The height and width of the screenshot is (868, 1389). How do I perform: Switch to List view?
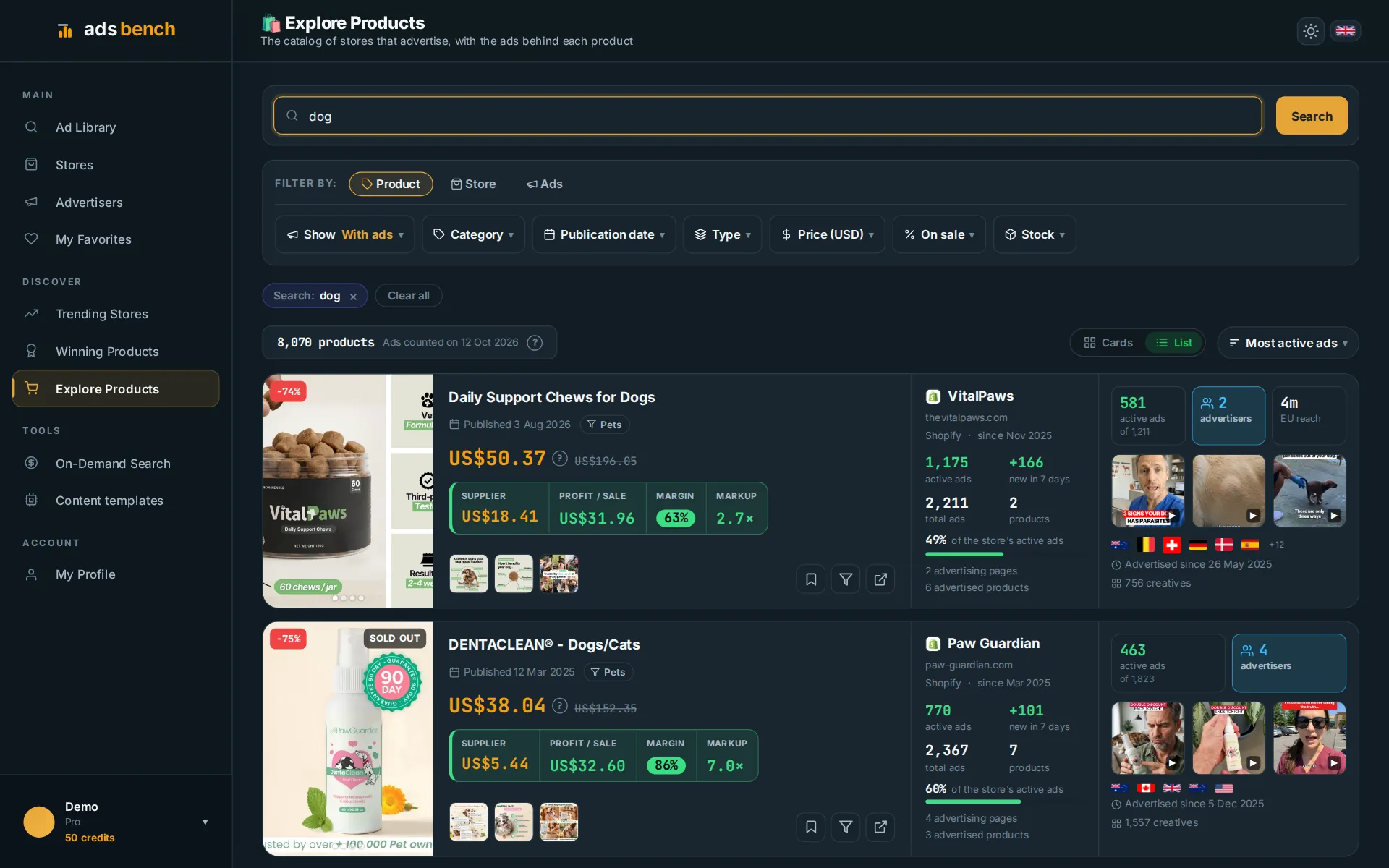[x=1174, y=343]
